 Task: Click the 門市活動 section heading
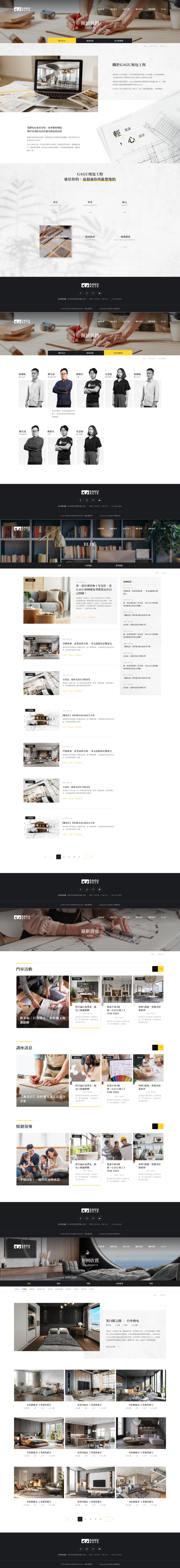[x=25, y=969]
